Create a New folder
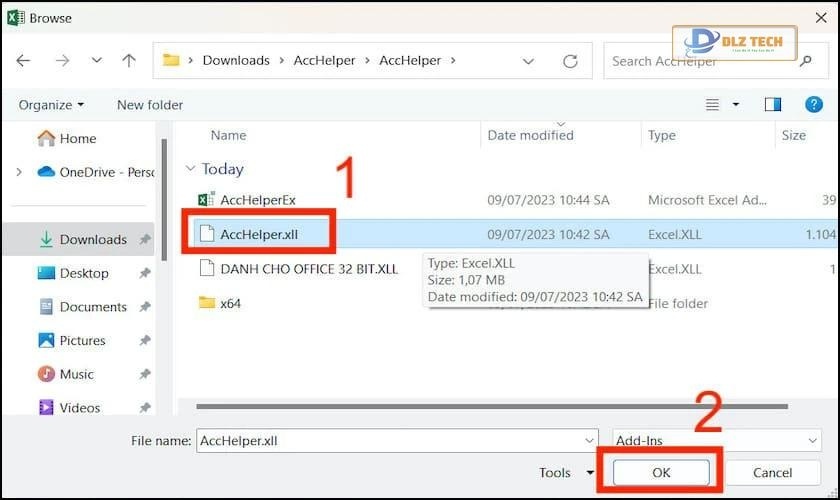The height and width of the screenshot is (500, 840). click(150, 105)
